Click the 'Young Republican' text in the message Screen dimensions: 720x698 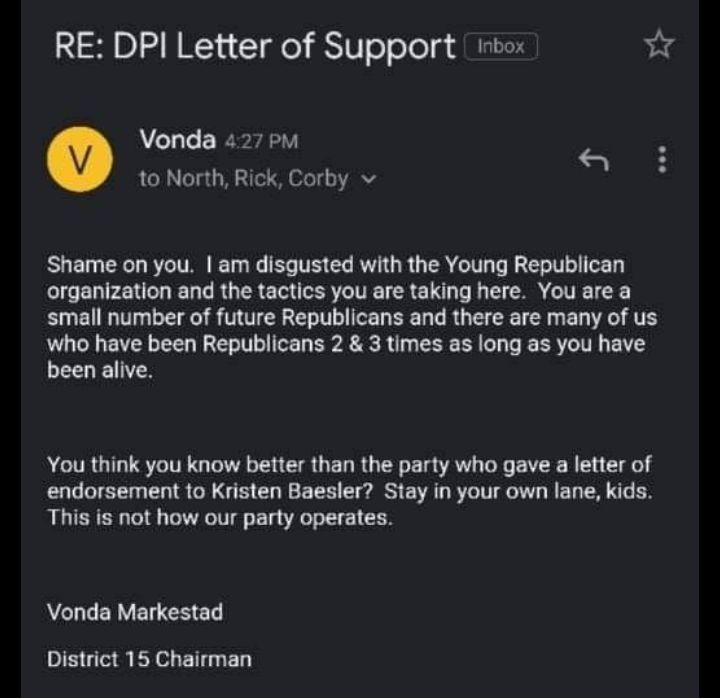tap(534, 265)
